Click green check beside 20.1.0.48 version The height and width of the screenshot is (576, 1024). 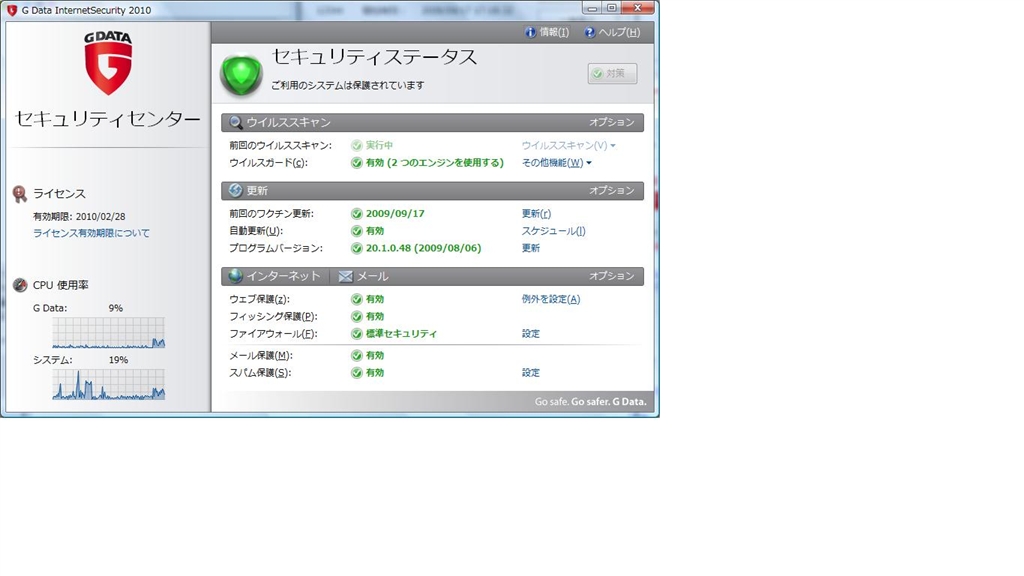357,248
